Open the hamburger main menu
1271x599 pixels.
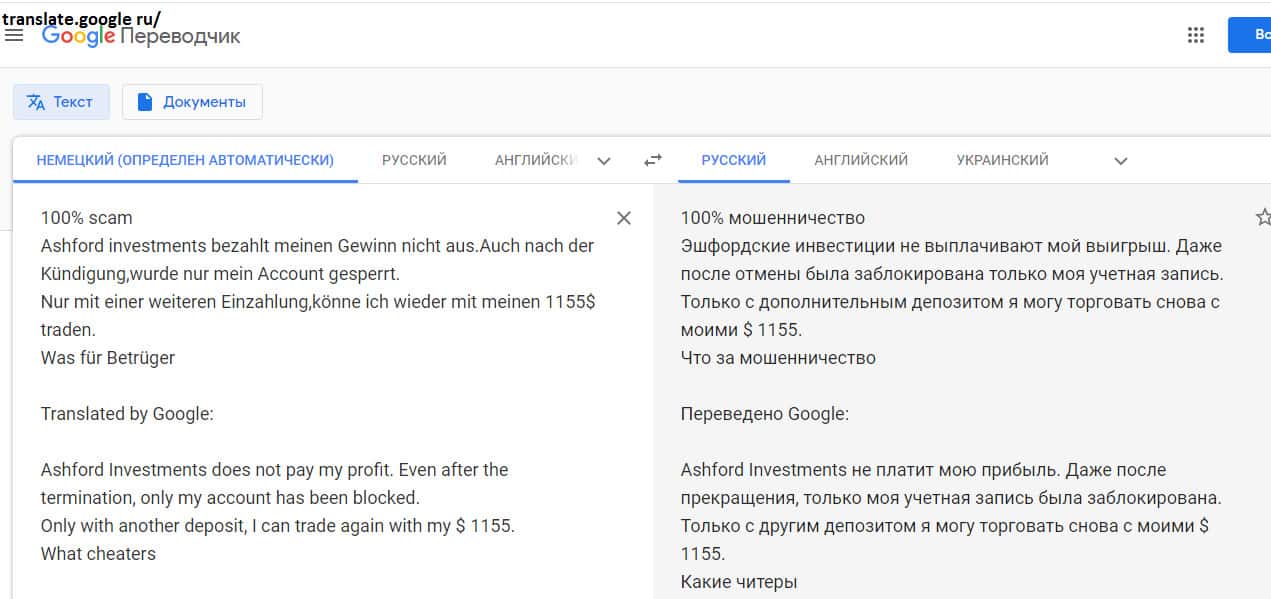click(x=14, y=36)
